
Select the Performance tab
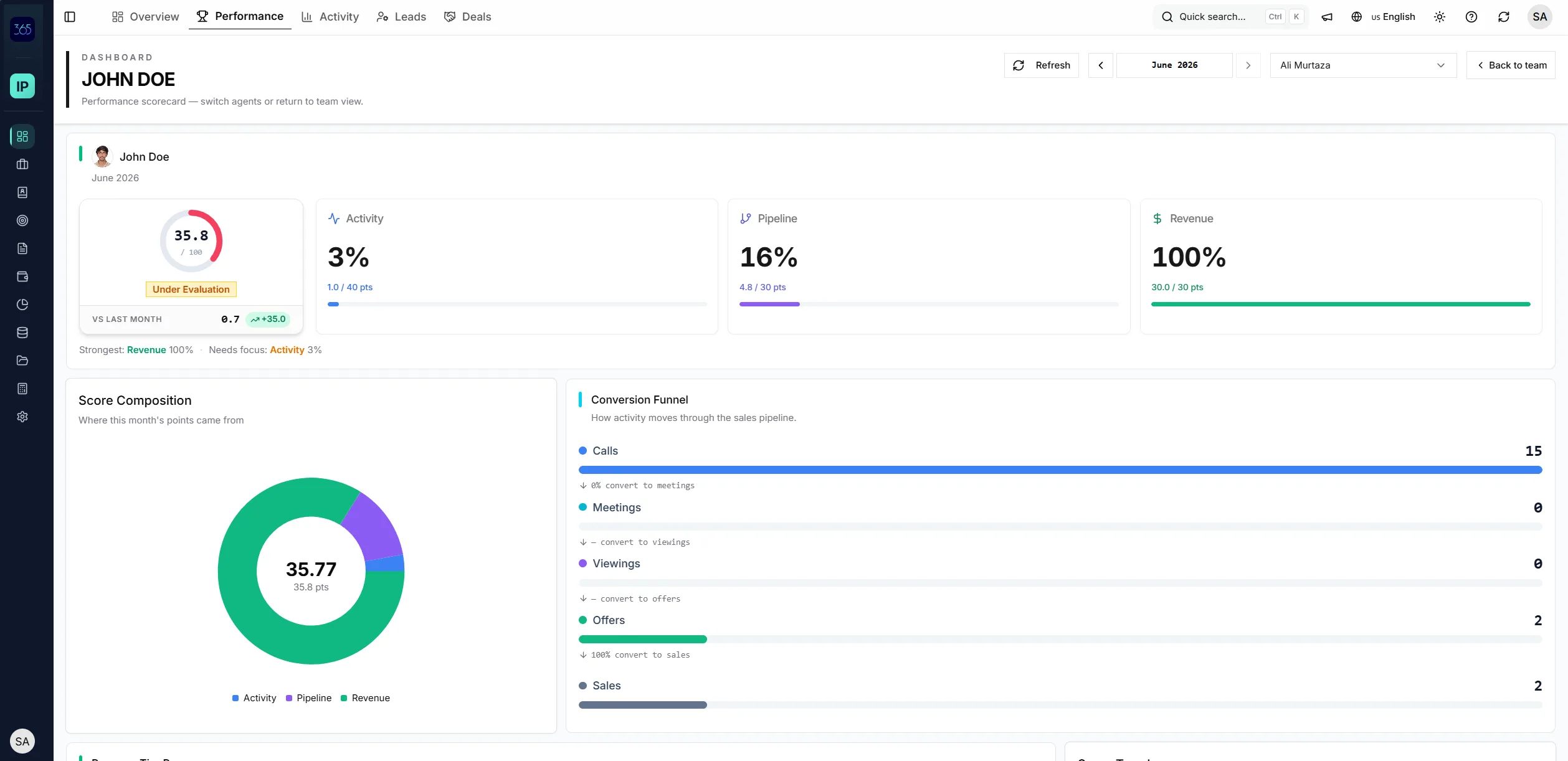click(240, 16)
